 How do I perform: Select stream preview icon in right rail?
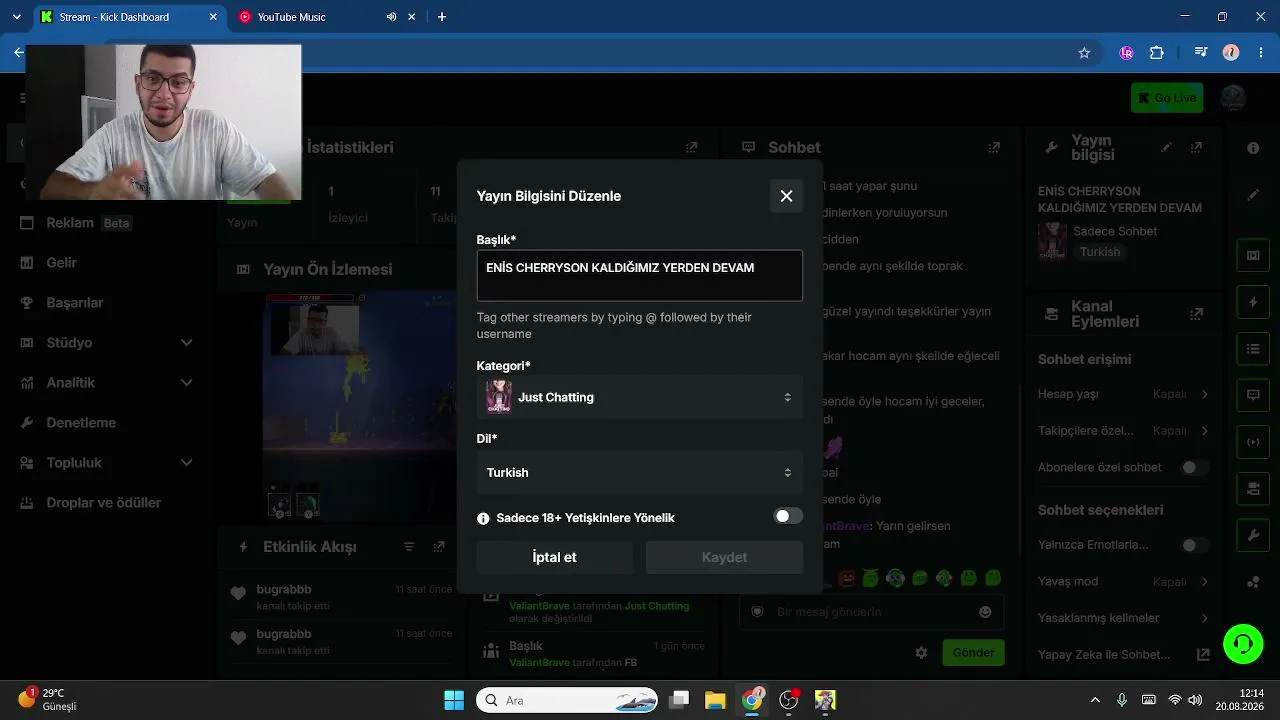tap(1253, 255)
